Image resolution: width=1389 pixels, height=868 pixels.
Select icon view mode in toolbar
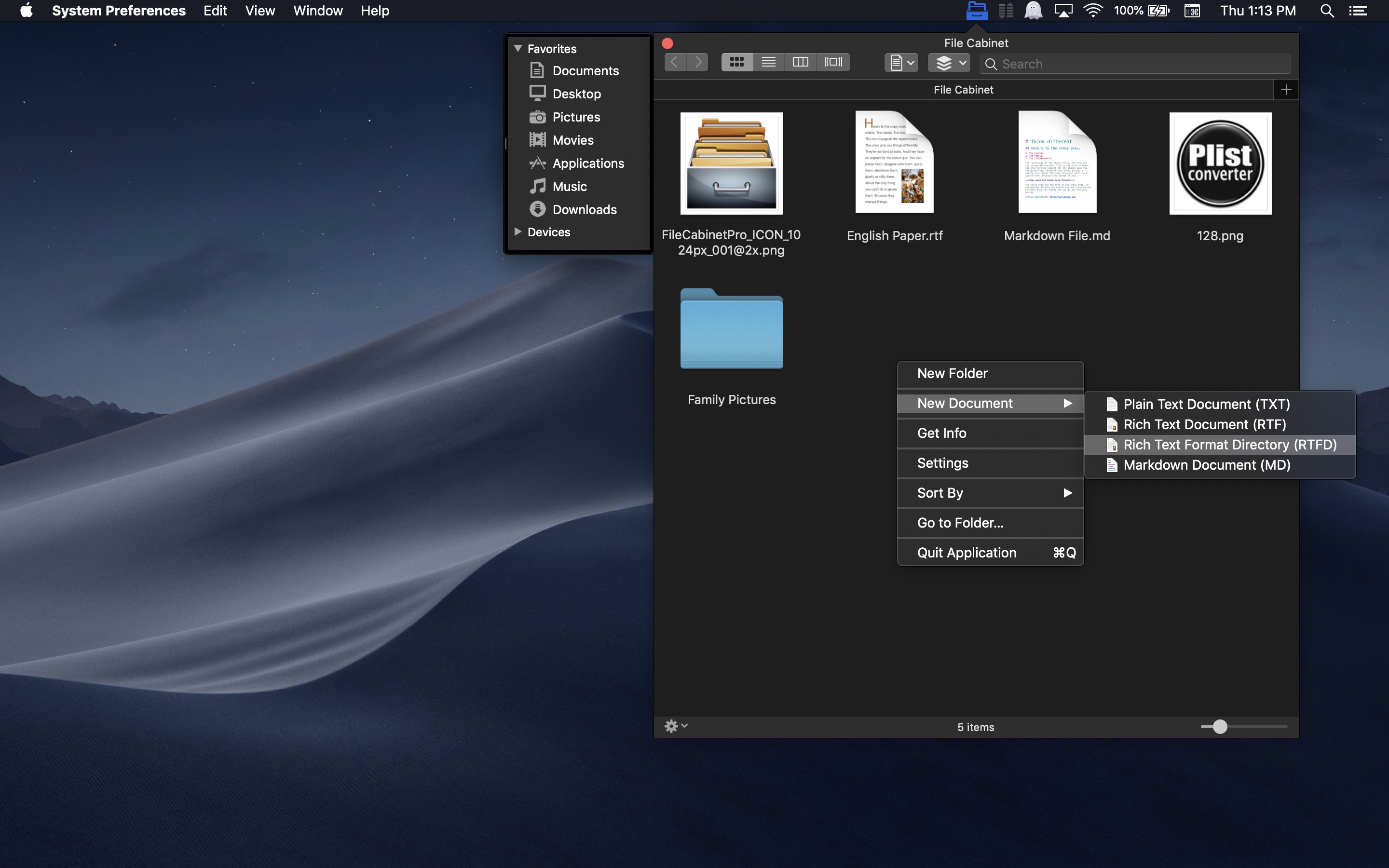click(736, 62)
